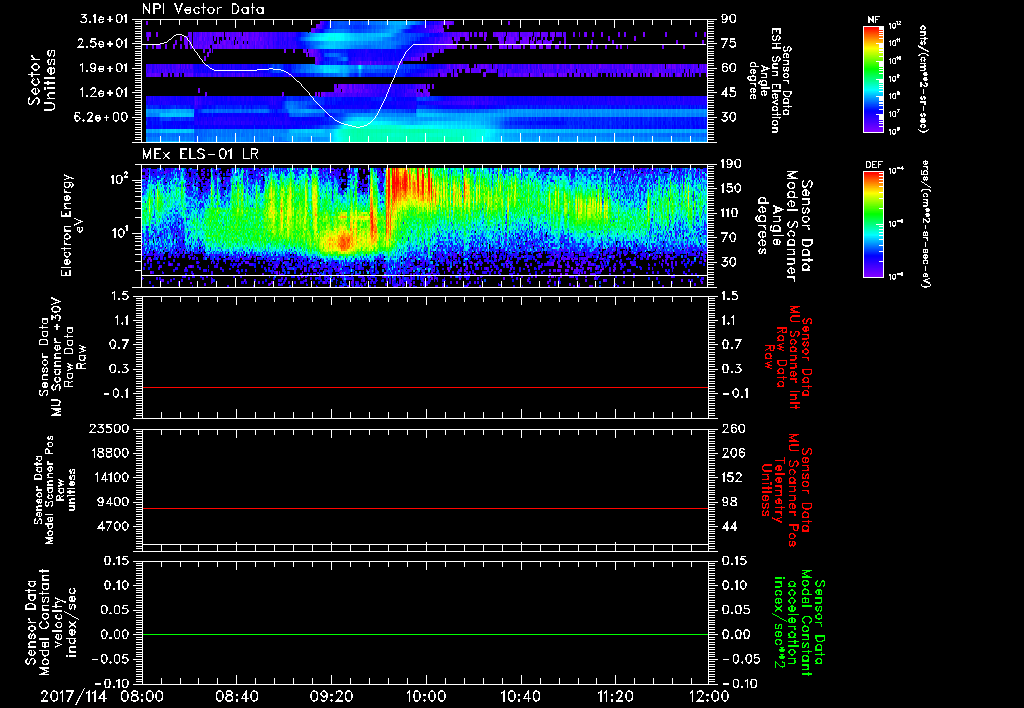Click the DEF color scale bar
The image size is (1024, 708).
pos(872,222)
